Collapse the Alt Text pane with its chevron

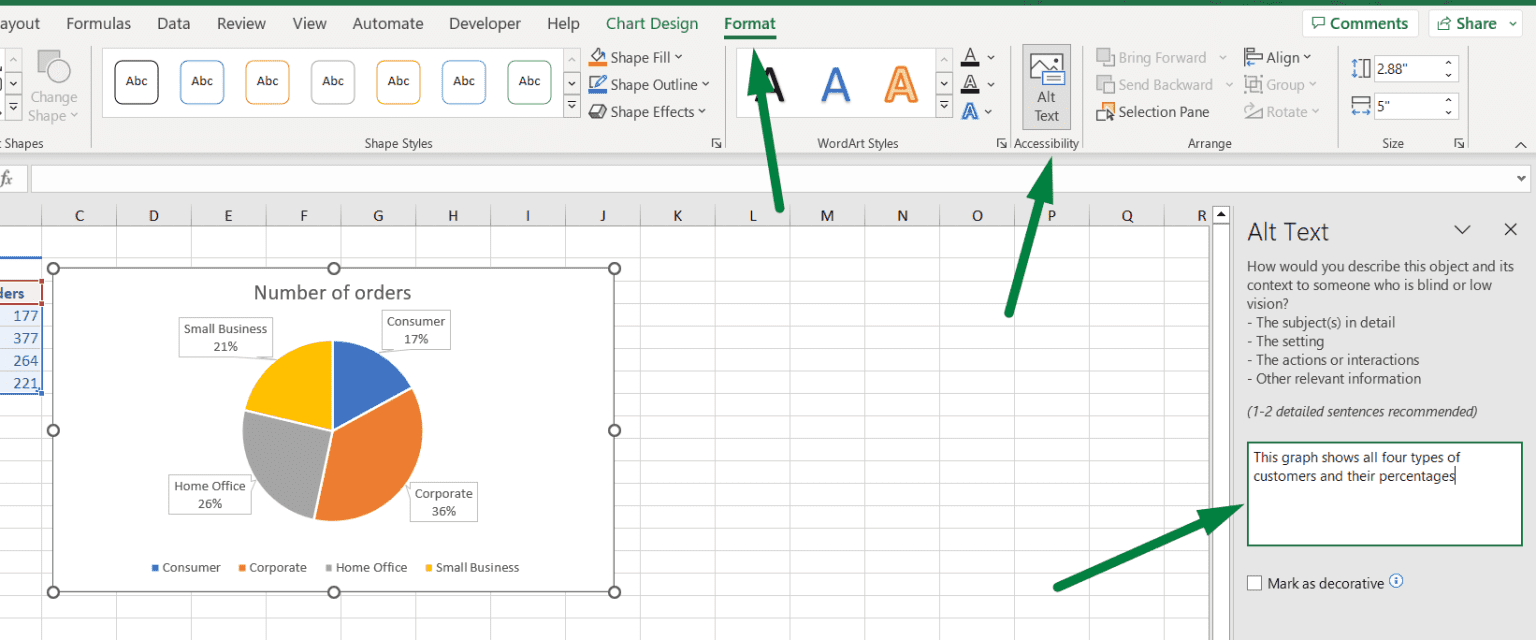click(x=1463, y=229)
